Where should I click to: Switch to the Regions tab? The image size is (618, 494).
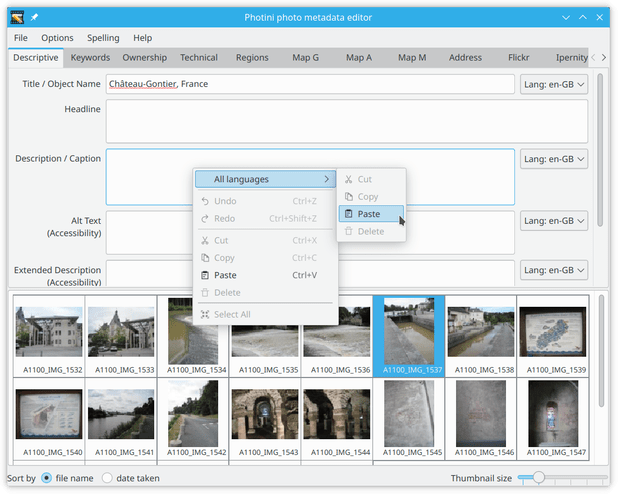[x=252, y=58]
